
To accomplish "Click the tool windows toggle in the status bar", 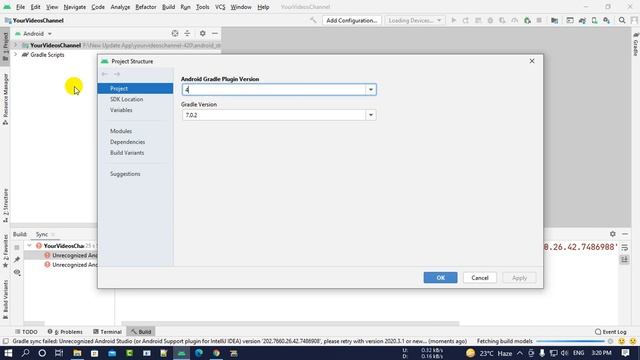I will [5, 341].
